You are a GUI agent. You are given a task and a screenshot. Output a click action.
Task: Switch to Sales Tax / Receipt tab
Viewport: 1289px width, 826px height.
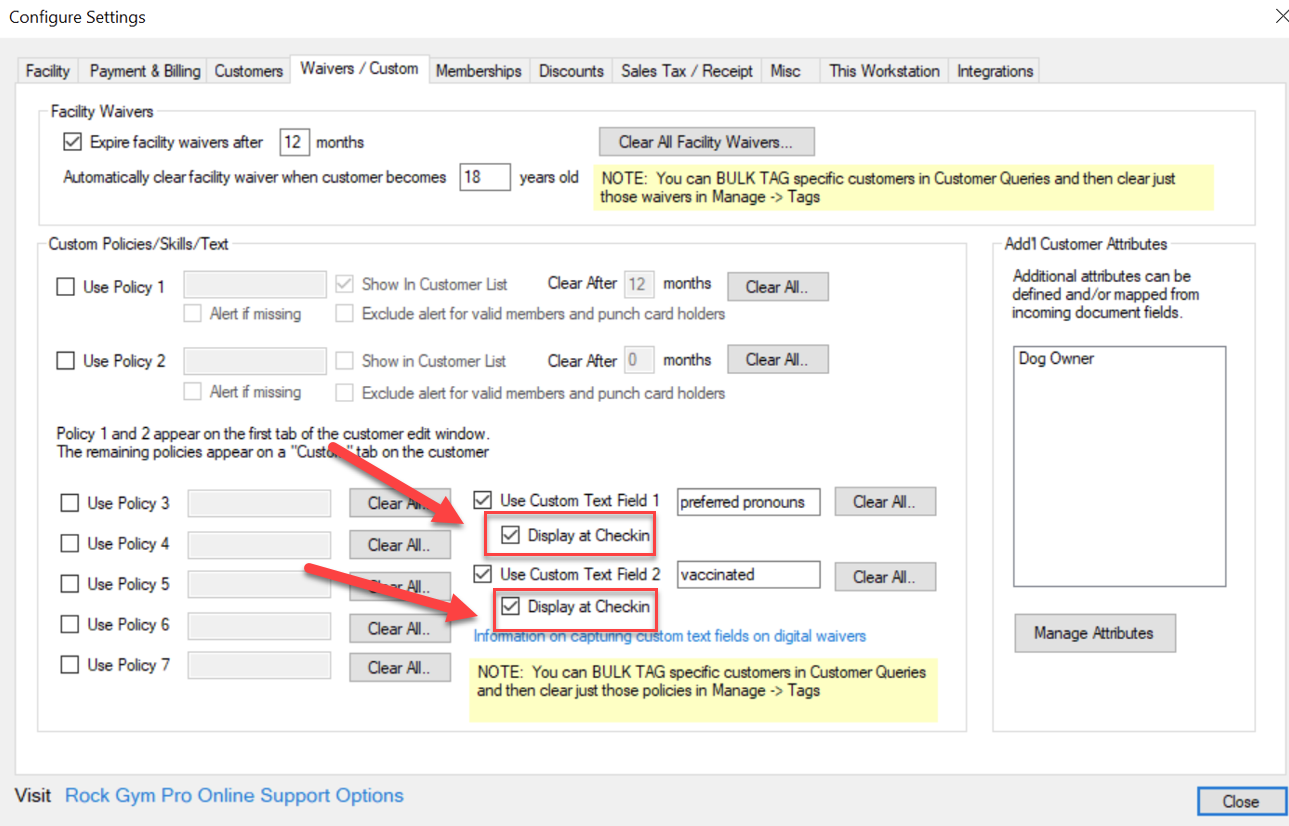[x=687, y=71]
